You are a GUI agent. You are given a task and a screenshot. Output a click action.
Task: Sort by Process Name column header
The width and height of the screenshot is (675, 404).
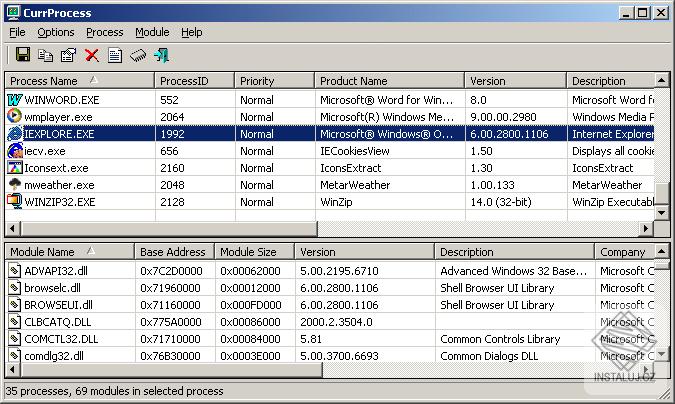[x=80, y=81]
